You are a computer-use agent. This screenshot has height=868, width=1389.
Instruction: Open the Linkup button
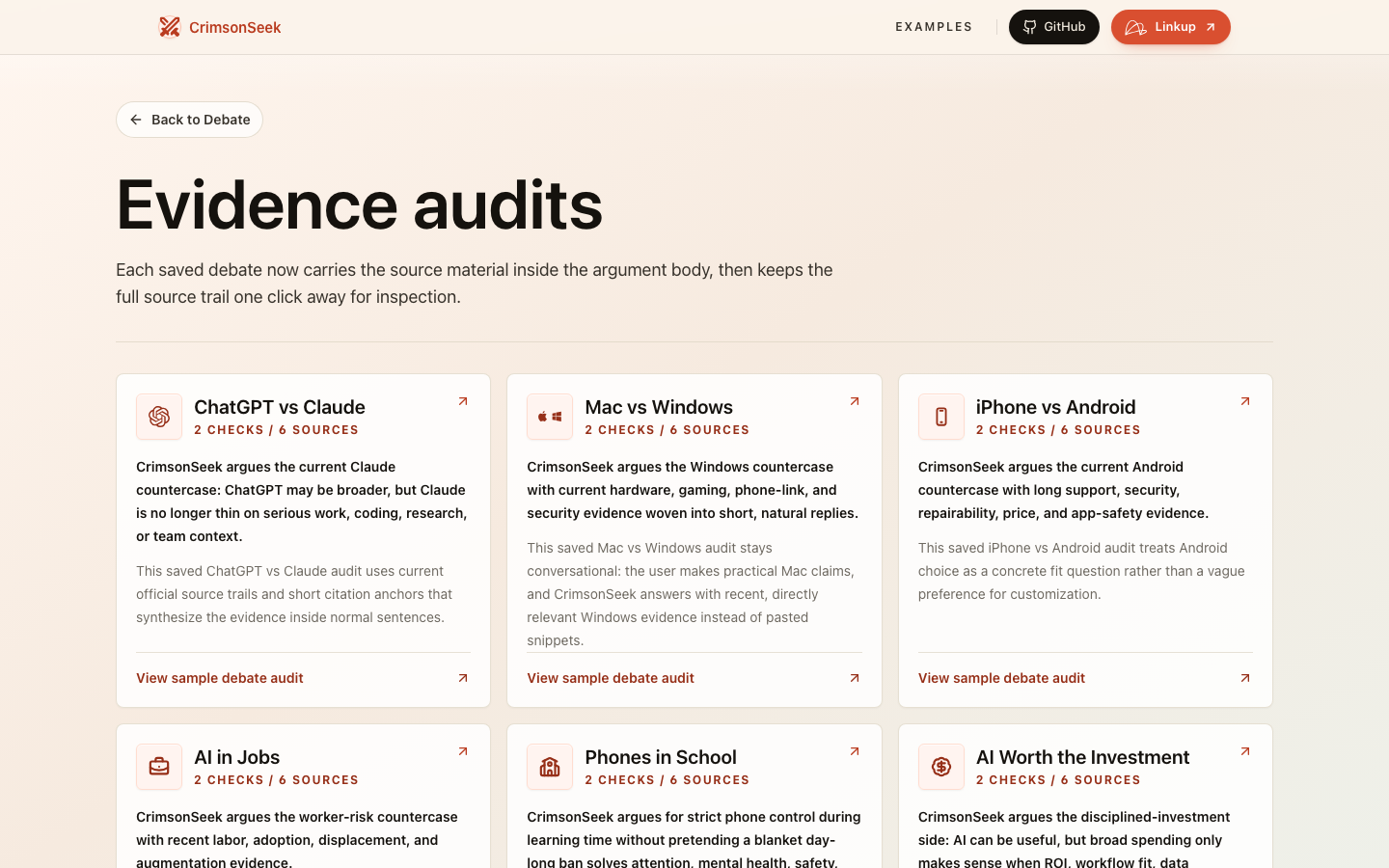(1171, 27)
